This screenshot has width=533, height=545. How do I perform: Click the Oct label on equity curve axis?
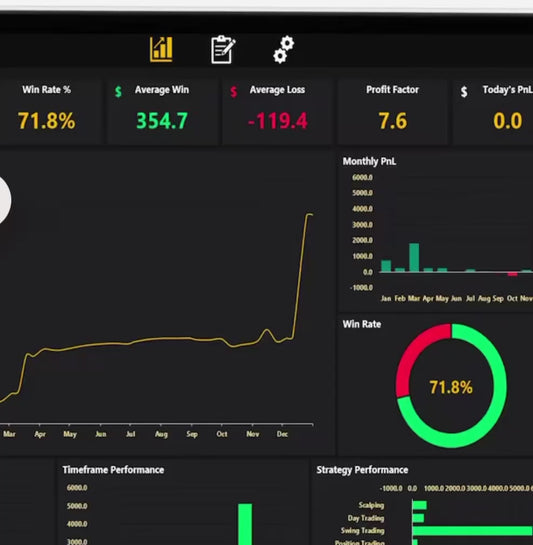click(x=222, y=434)
